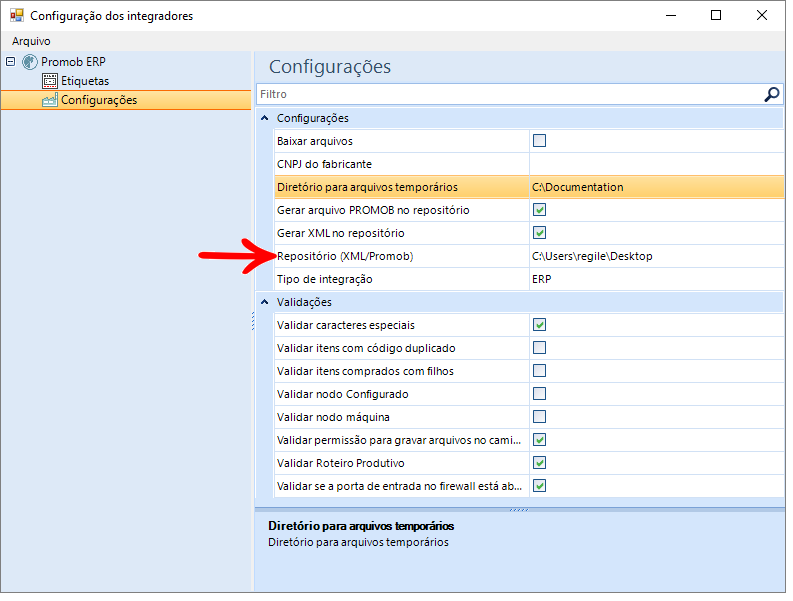Select the Validar nodo máquina label

click(333, 417)
